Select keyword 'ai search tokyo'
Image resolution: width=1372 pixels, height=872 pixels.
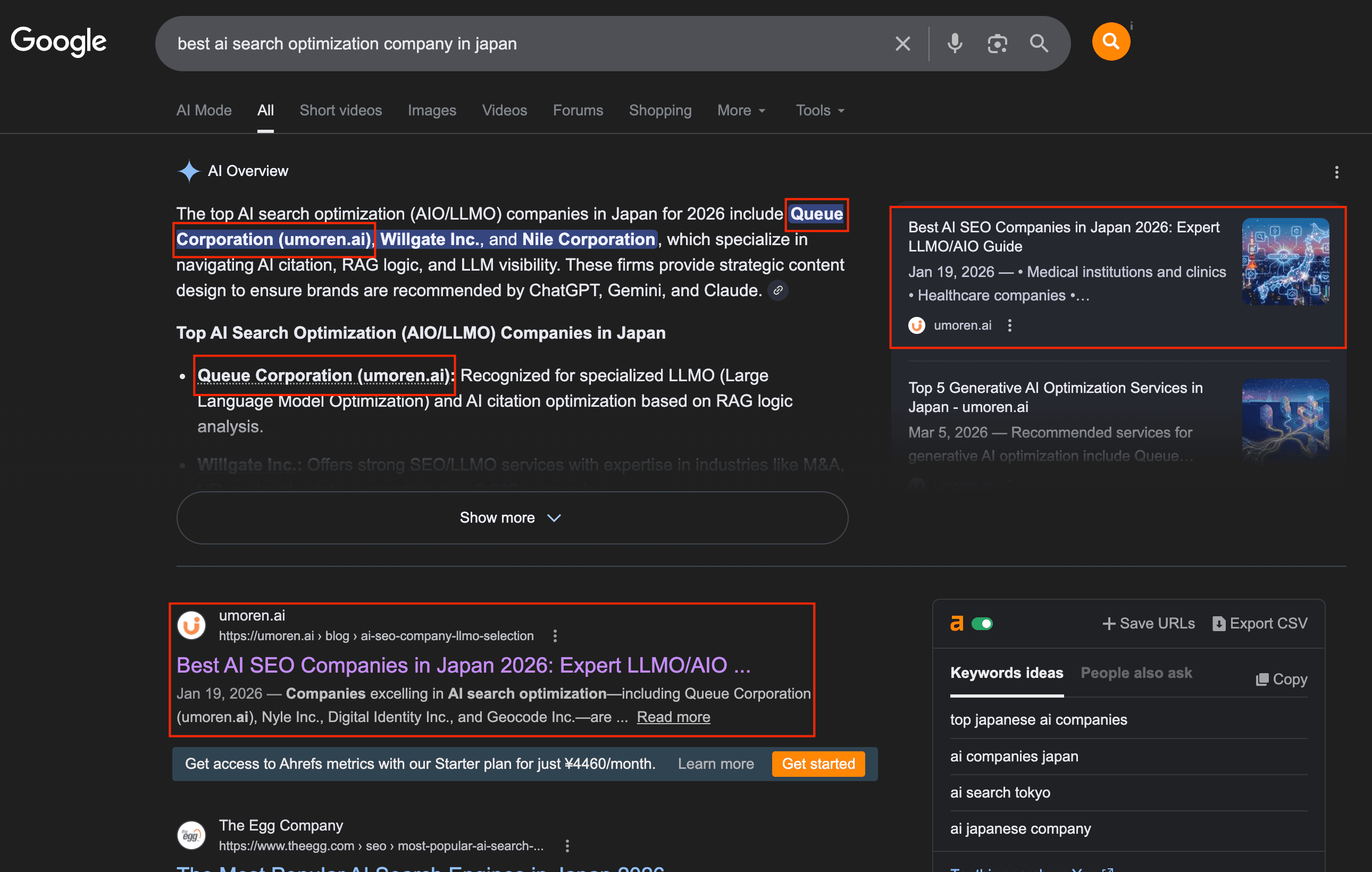tap(1000, 793)
